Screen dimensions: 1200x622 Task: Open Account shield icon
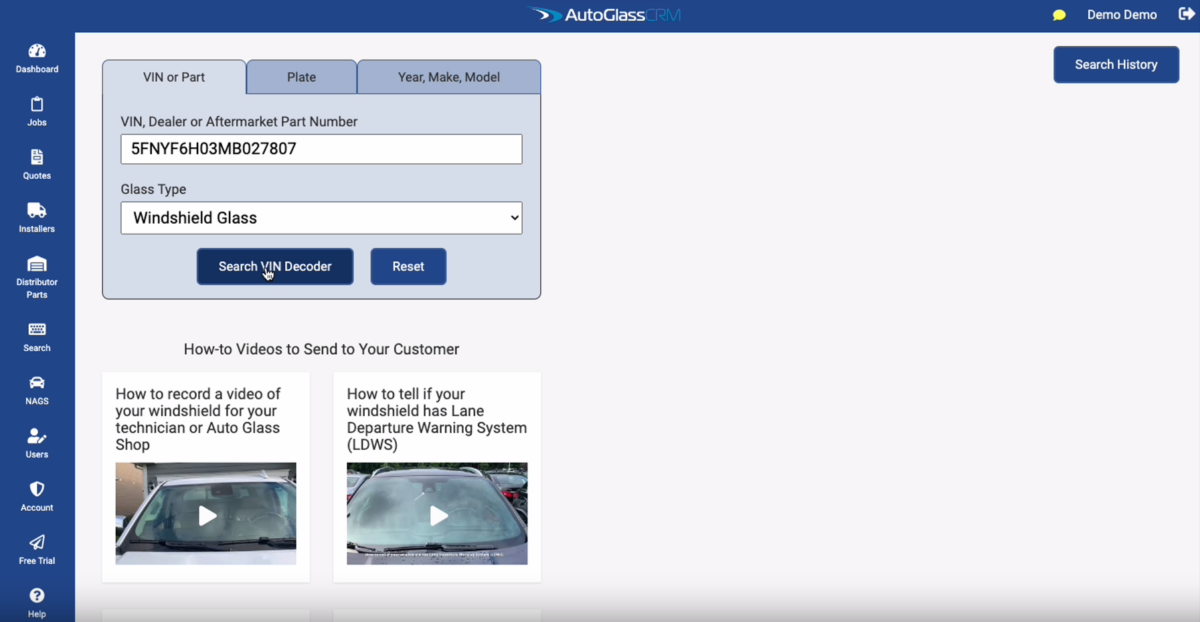tap(37, 490)
